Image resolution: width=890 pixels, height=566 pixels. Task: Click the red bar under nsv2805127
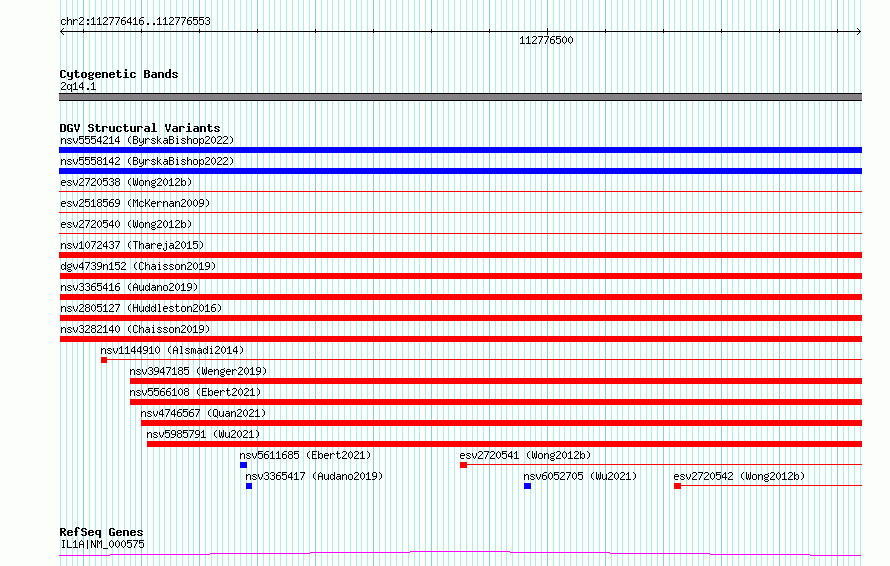click(460, 318)
